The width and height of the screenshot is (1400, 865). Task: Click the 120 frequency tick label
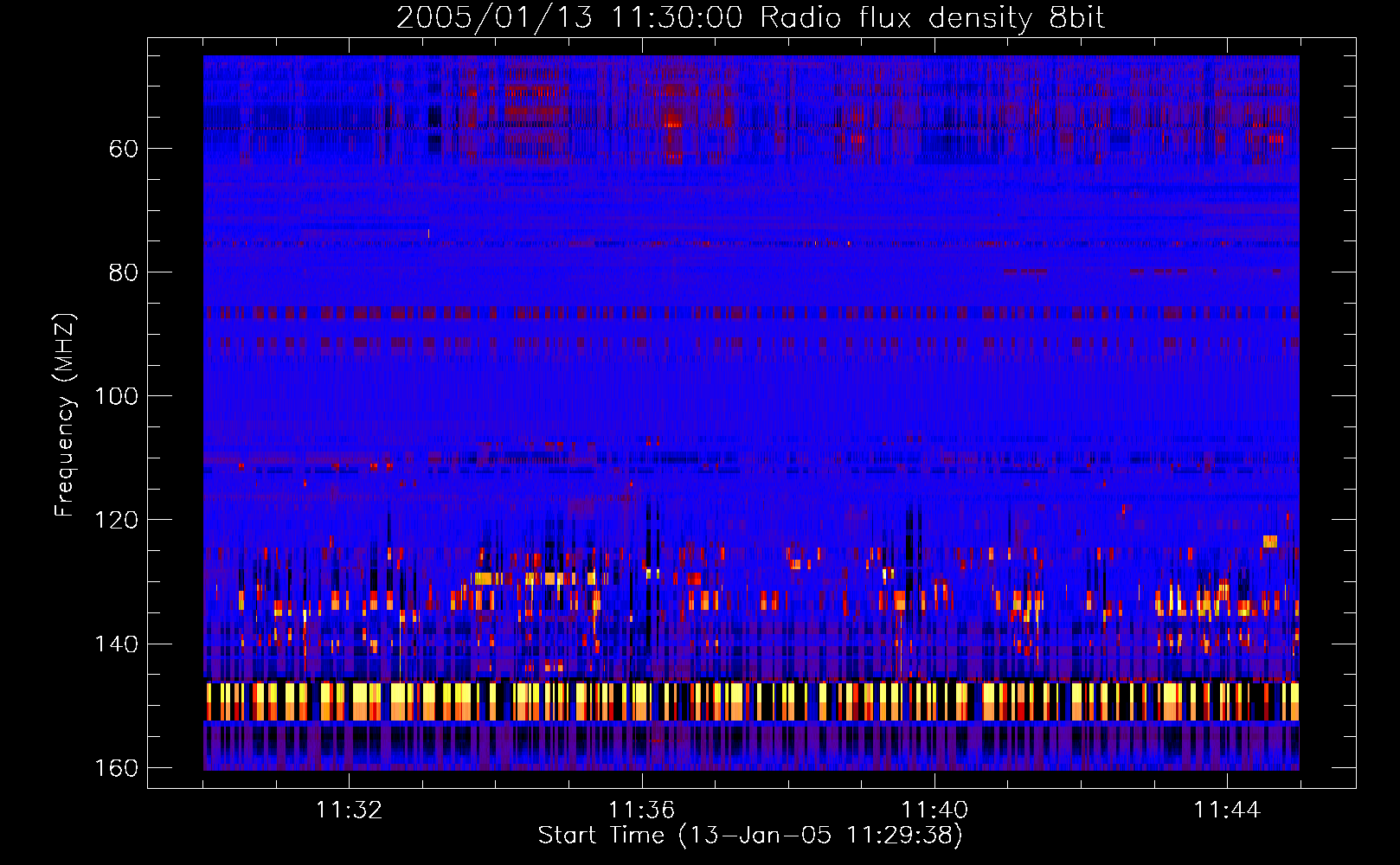116,520
